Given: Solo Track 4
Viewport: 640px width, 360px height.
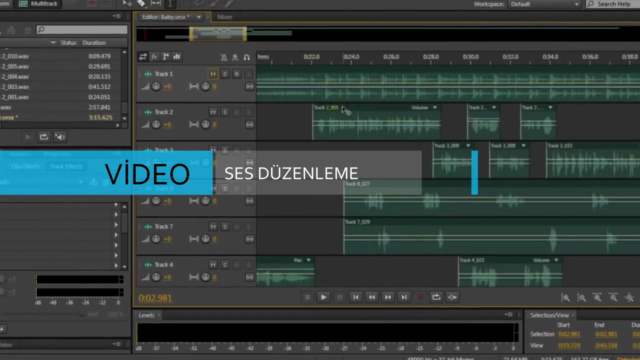Looking at the screenshot, I should coord(225,264).
